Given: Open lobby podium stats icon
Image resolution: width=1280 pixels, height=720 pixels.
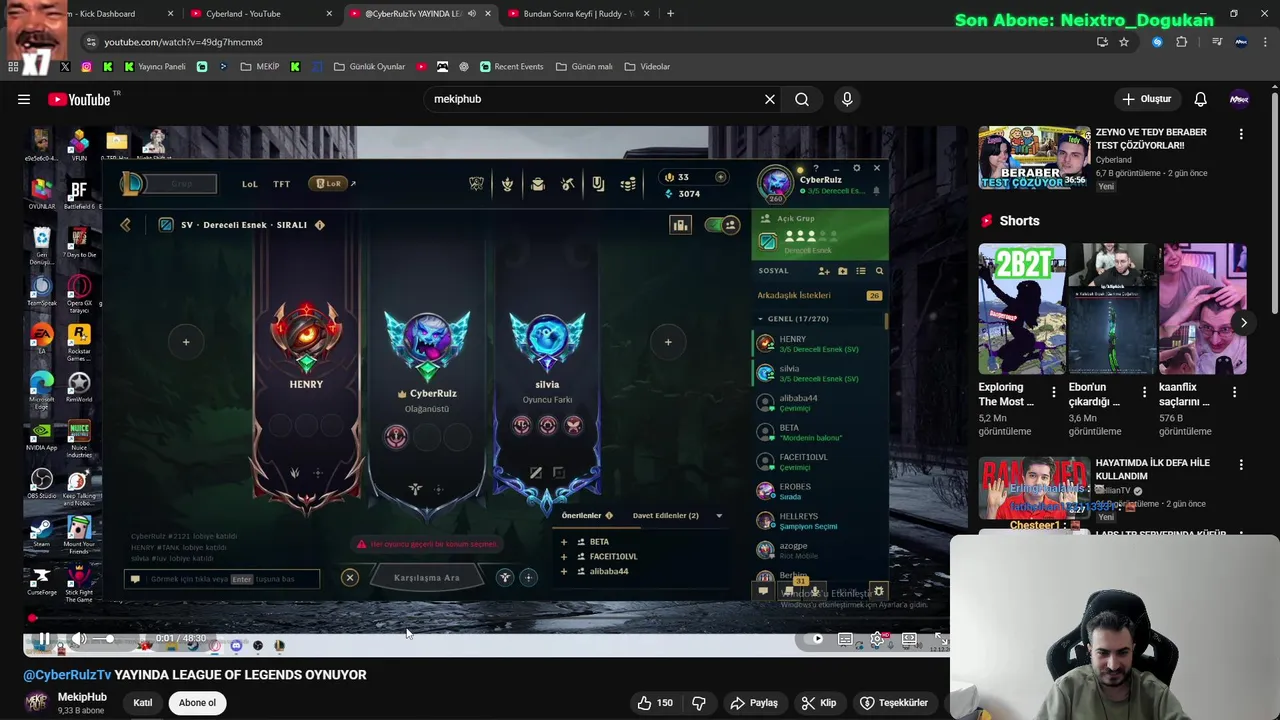Looking at the screenshot, I should [680, 225].
